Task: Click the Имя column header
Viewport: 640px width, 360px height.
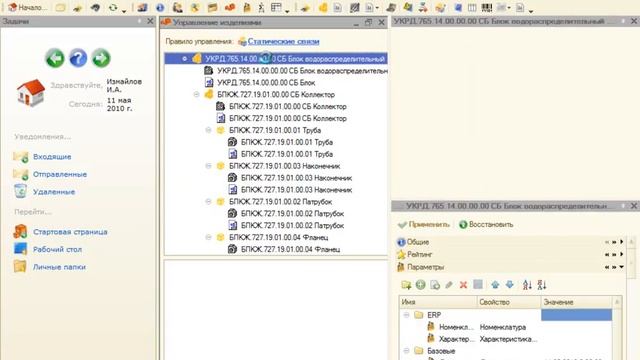Action: click(x=438, y=302)
